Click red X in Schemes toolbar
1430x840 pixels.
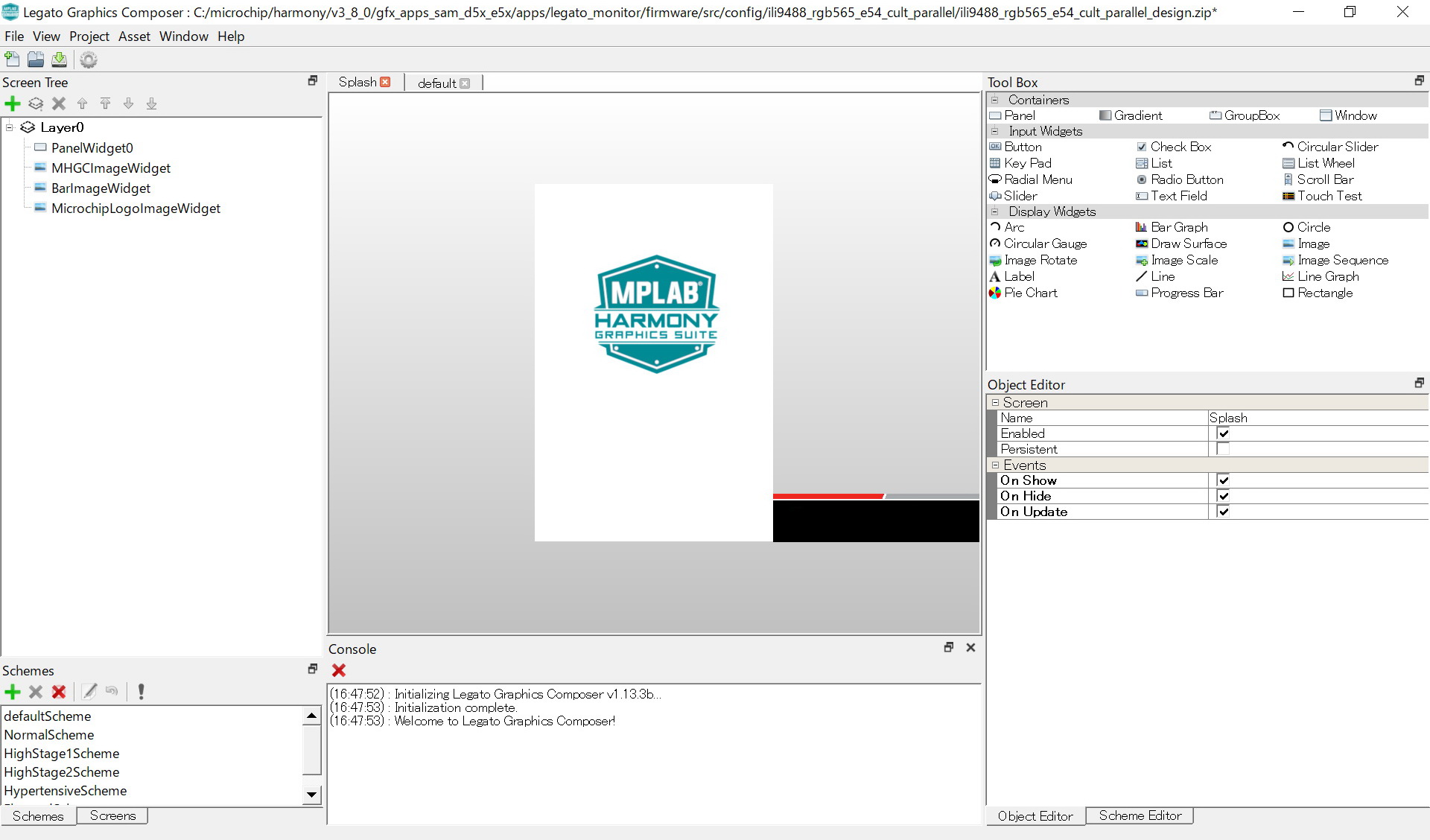pos(59,692)
